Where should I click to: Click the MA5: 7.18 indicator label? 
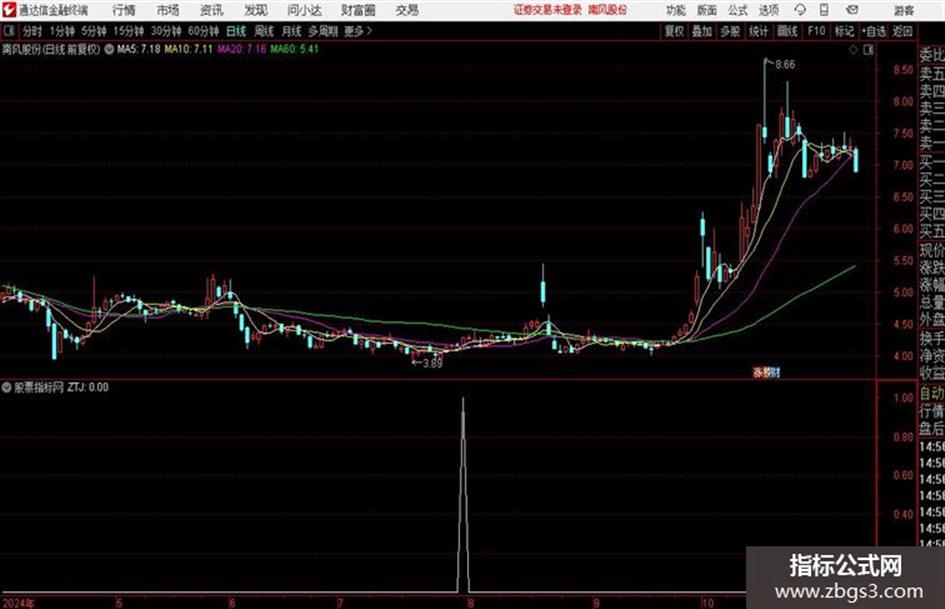[139, 49]
